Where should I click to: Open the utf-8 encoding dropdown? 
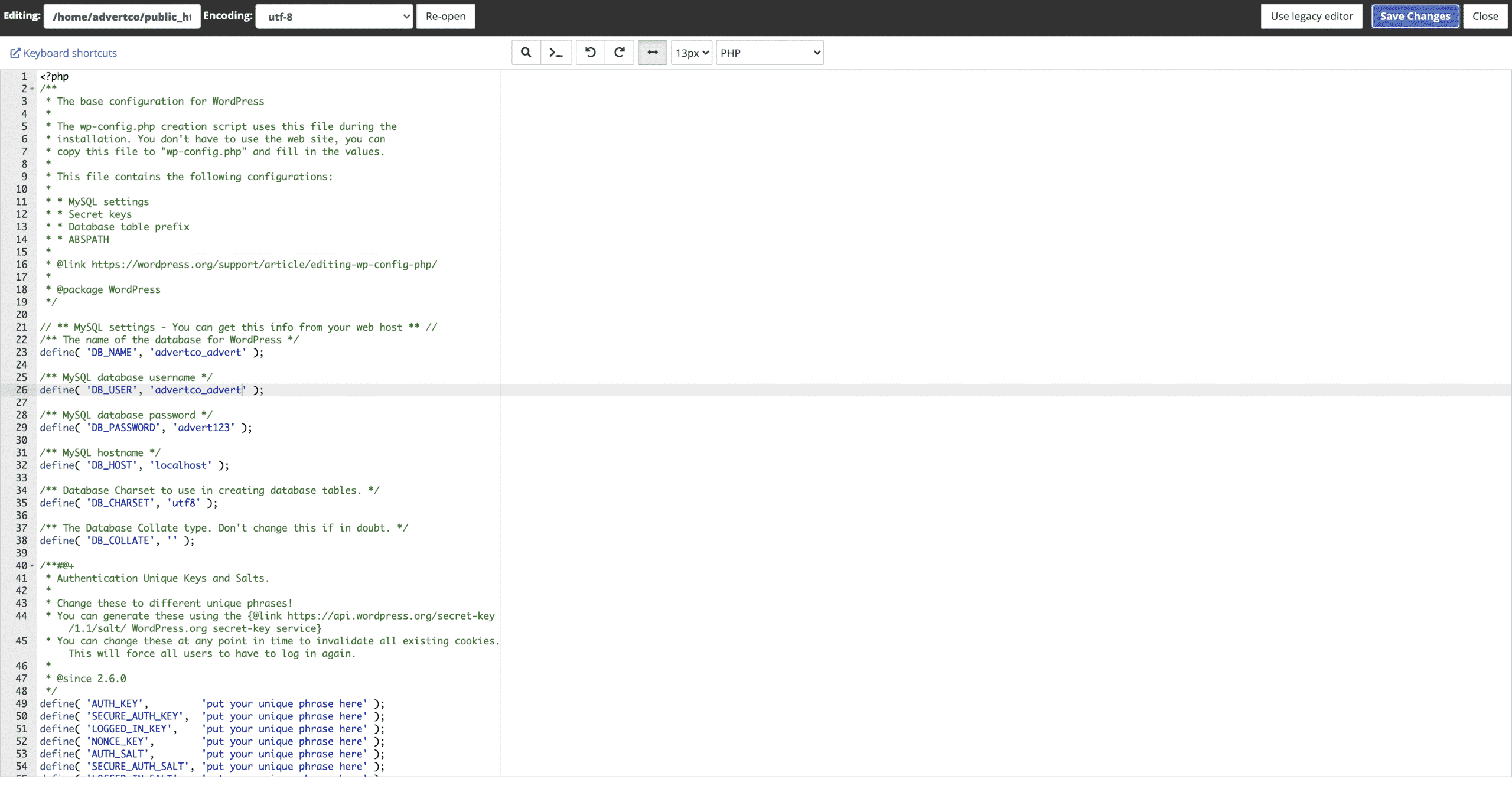334,17
